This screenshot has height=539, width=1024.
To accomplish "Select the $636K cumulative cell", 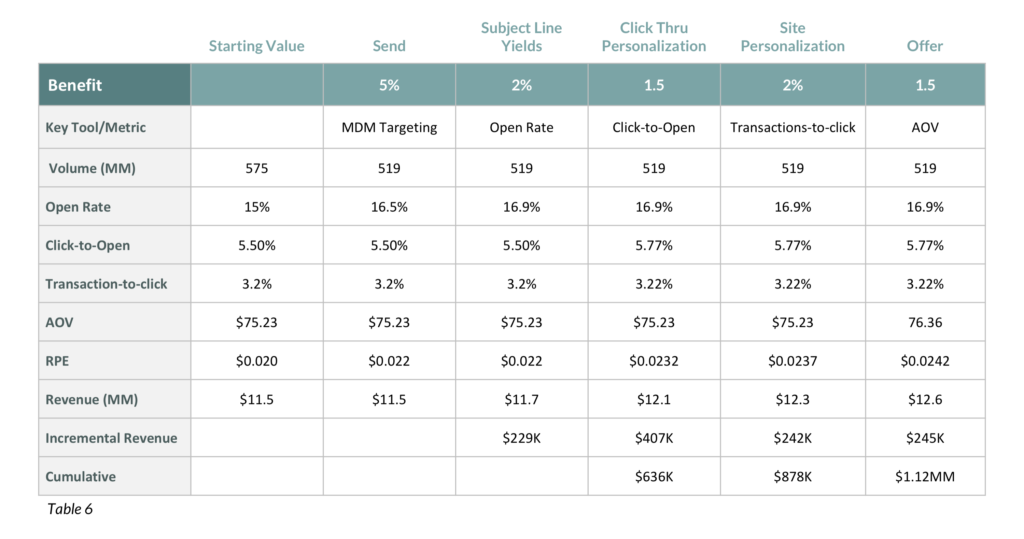I will tap(654, 477).
